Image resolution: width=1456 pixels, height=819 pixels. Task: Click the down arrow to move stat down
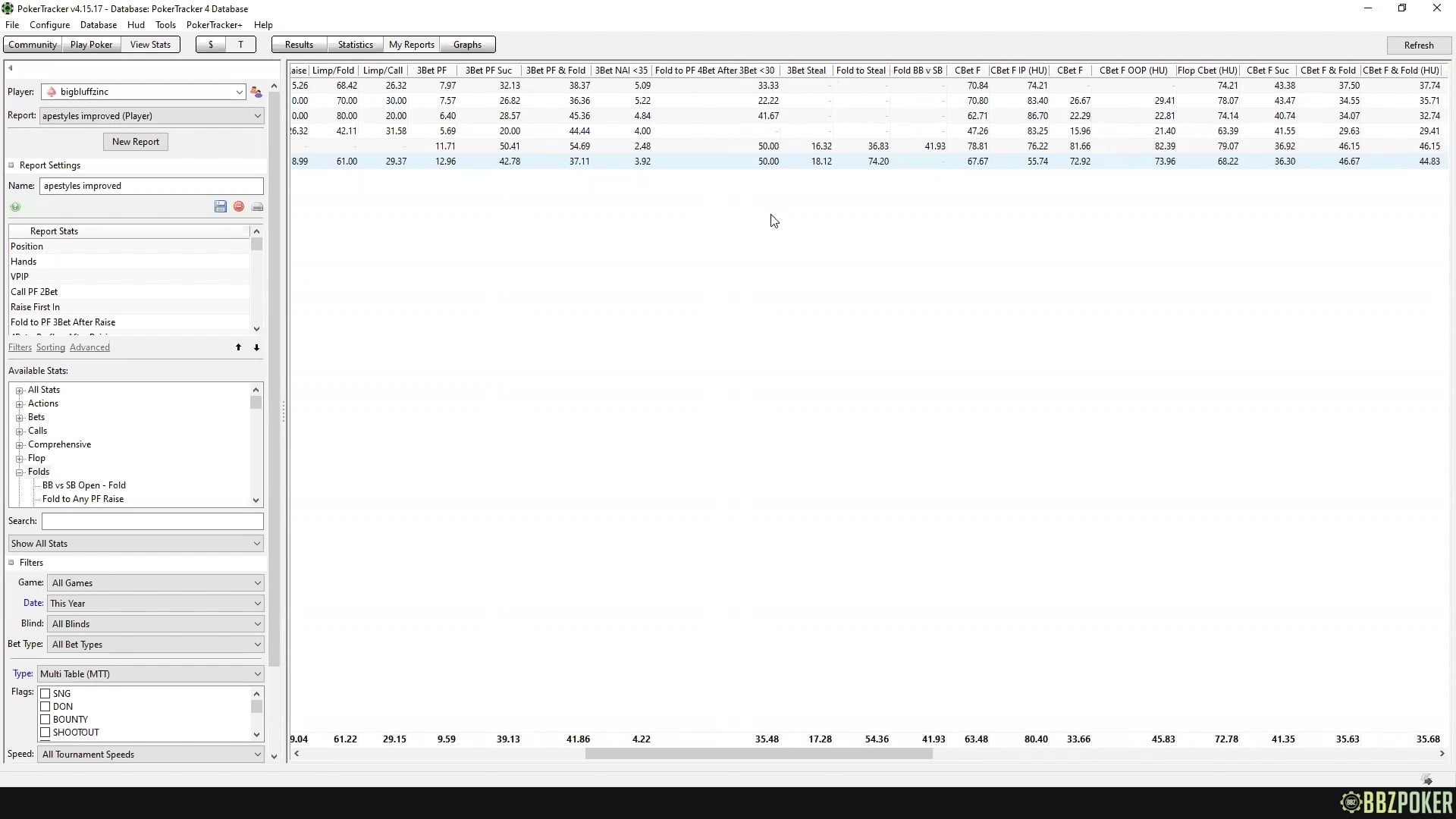coord(256,347)
